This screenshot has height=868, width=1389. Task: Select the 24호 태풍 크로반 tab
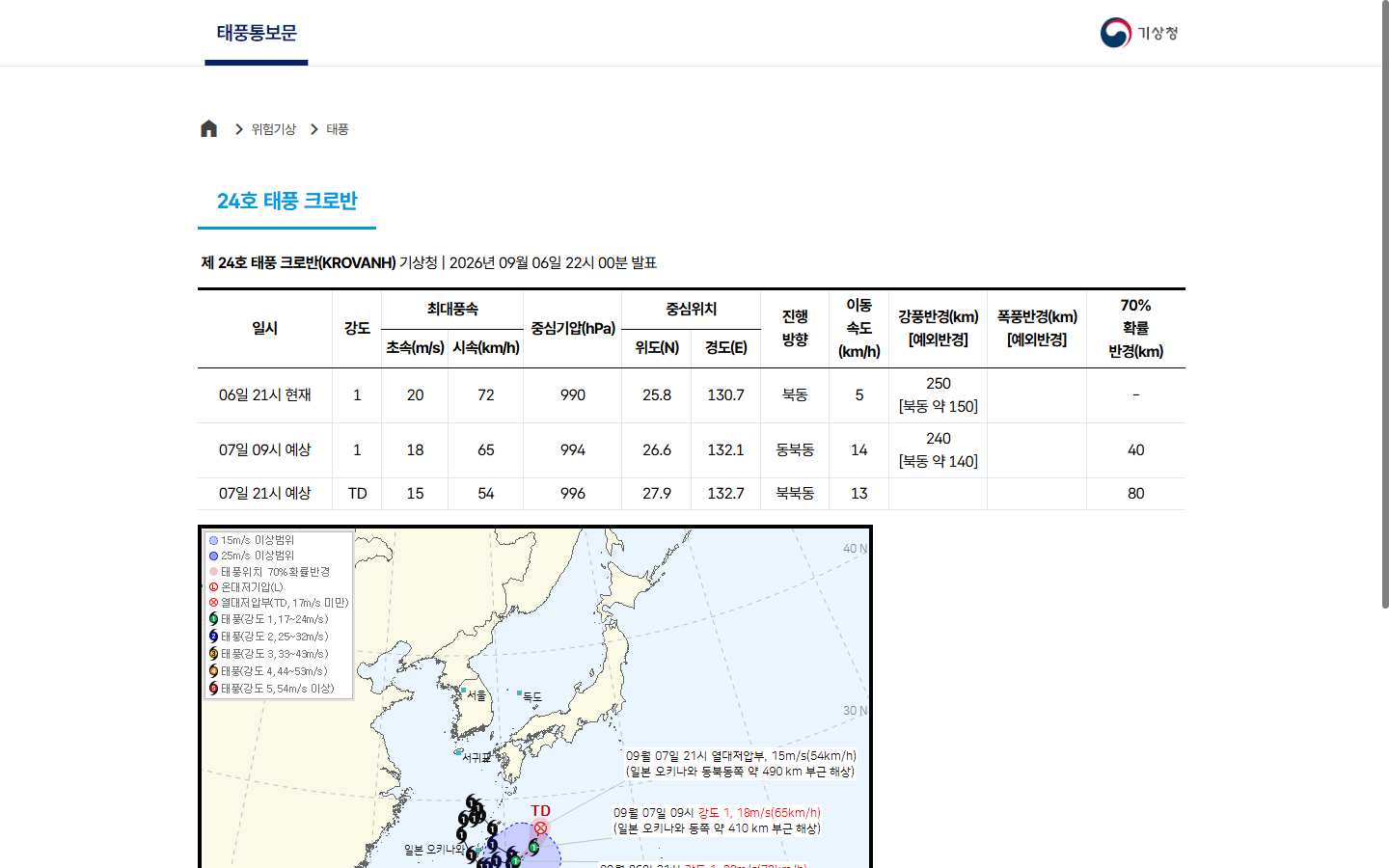[x=286, y=201]
